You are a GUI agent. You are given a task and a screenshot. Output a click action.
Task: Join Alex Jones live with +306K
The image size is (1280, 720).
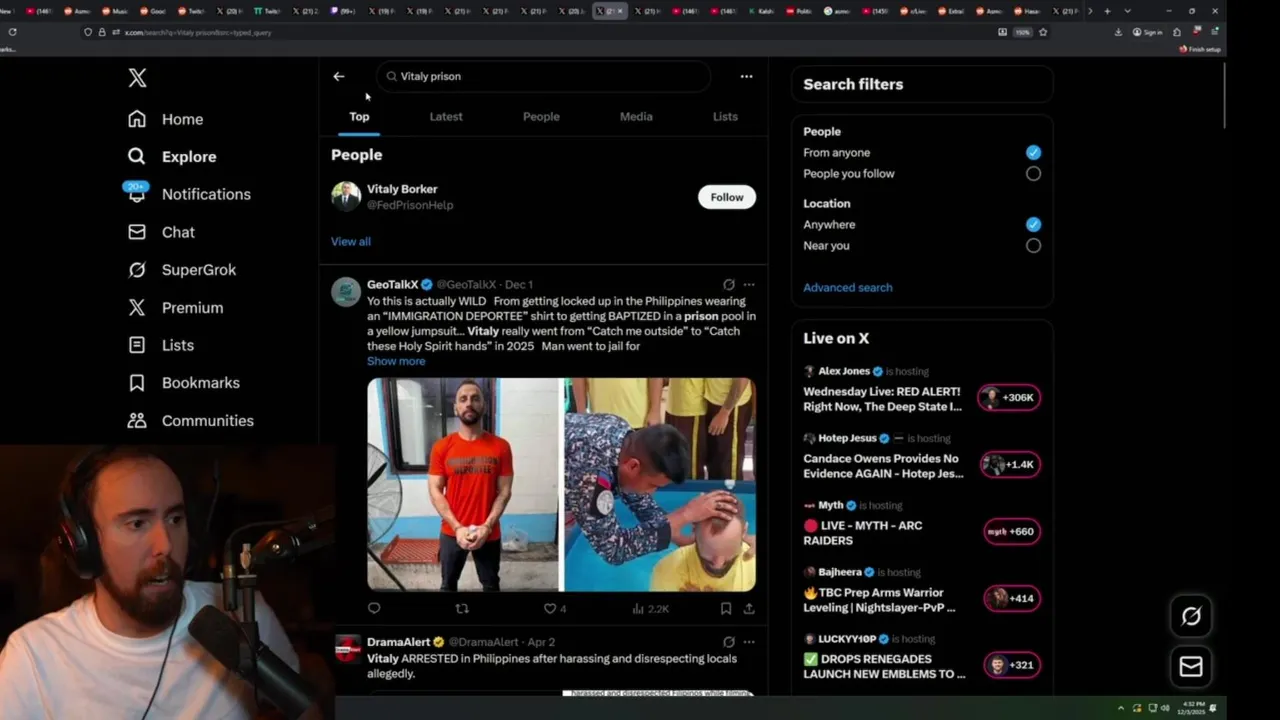[x=1009, y=398]
